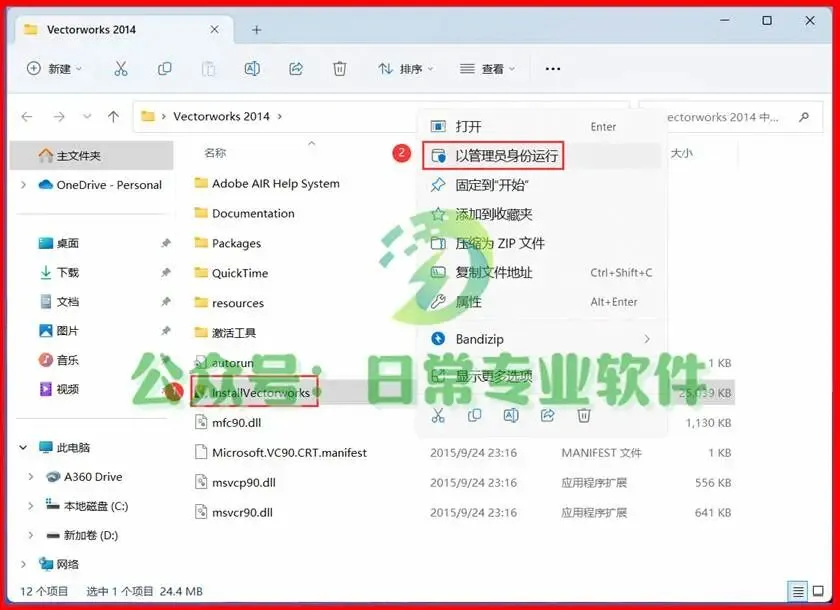Switch to large icons view in status bar
840x610 pixels.
click(818, 591)
